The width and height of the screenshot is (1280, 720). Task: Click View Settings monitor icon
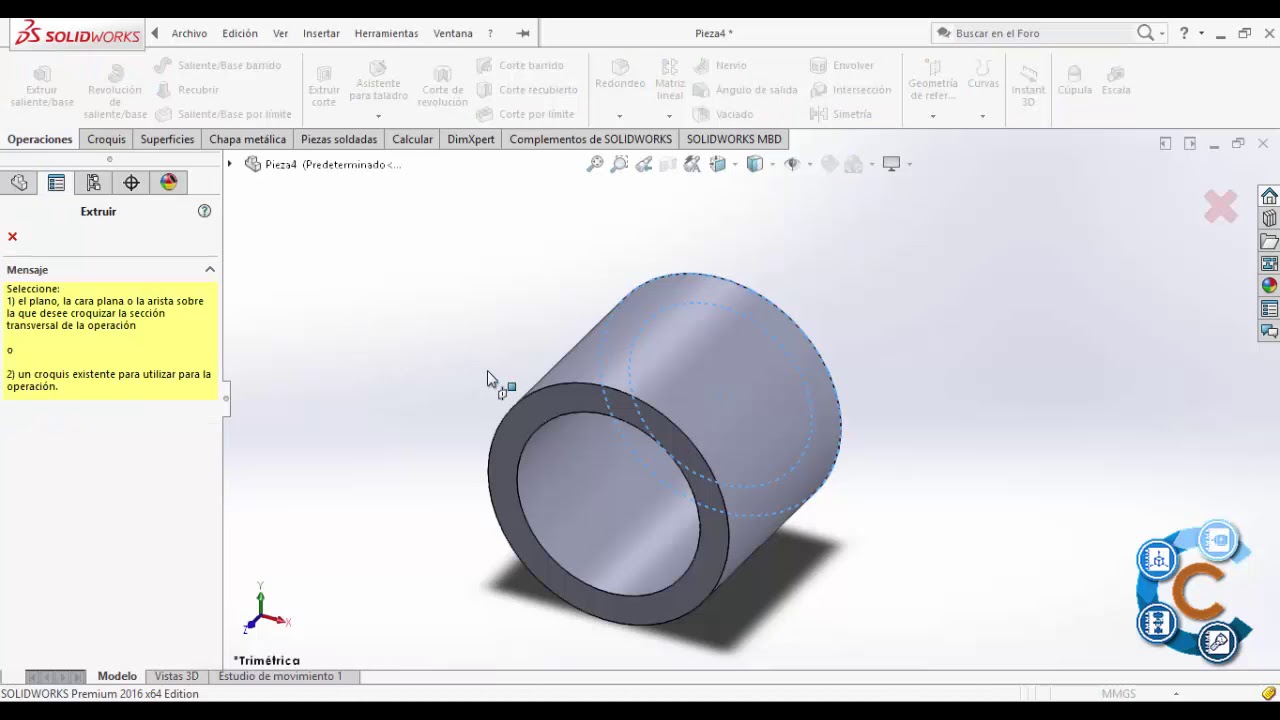[x=891, y=164]
